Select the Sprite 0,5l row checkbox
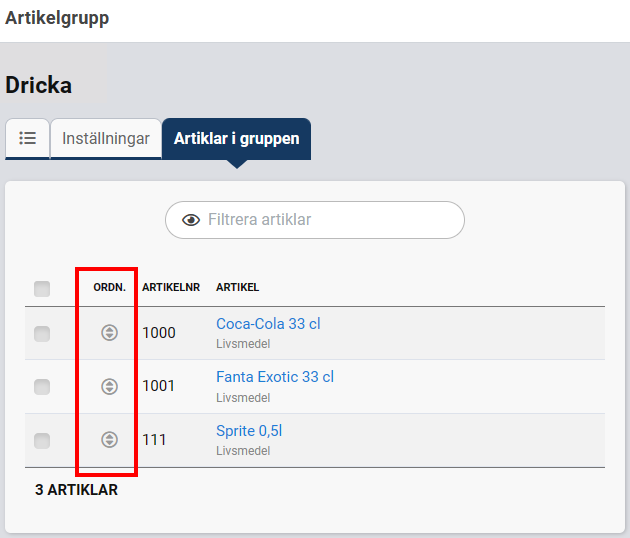Image resolution: width=630 pixels, height=538 pixels. 42,440
